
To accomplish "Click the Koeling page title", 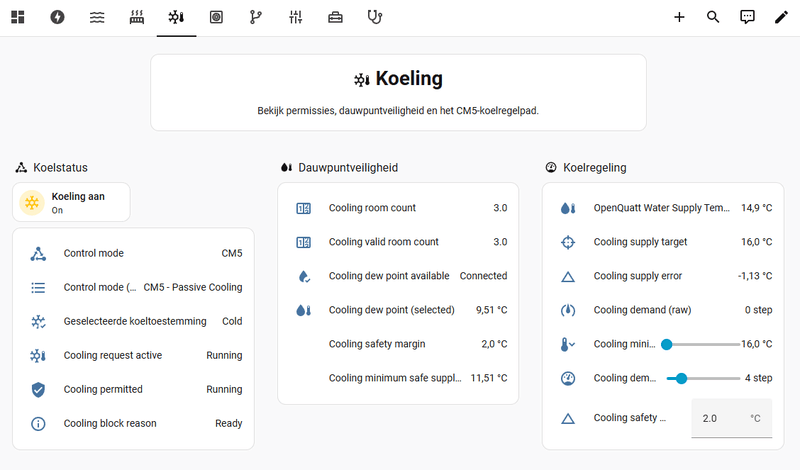I will (409, 79).
